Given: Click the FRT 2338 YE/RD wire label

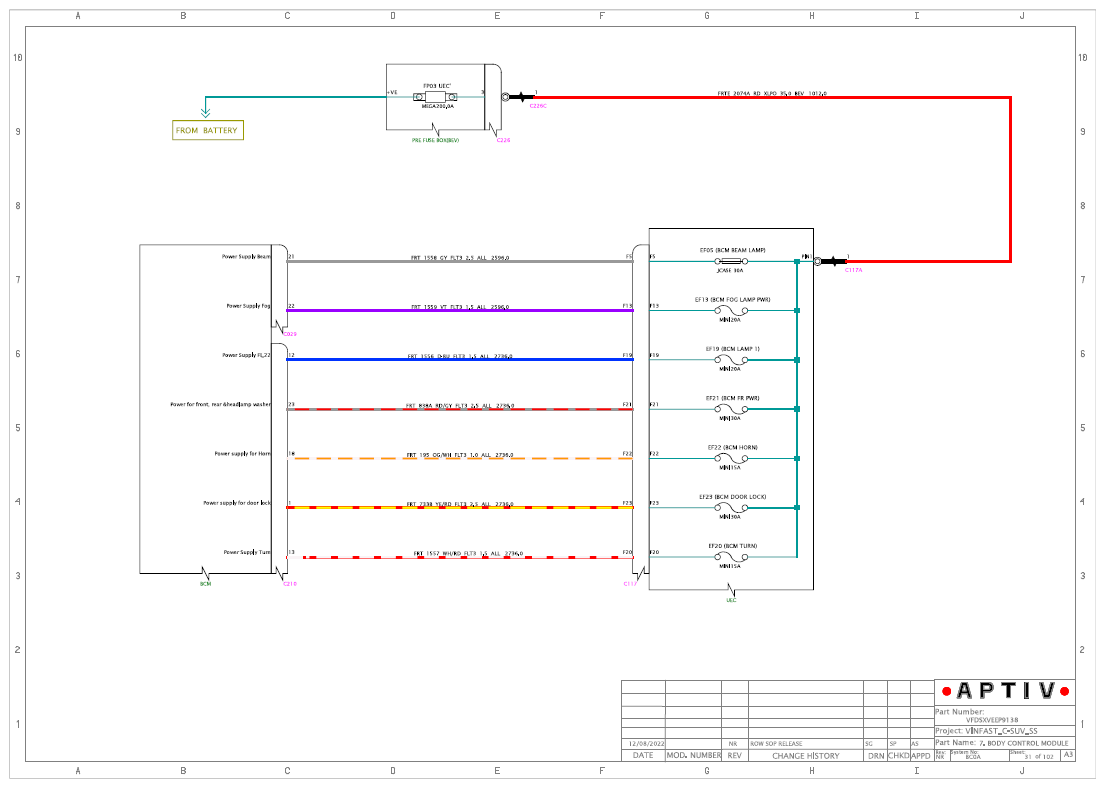Looking at the screenshot, I should pos(459,504).
